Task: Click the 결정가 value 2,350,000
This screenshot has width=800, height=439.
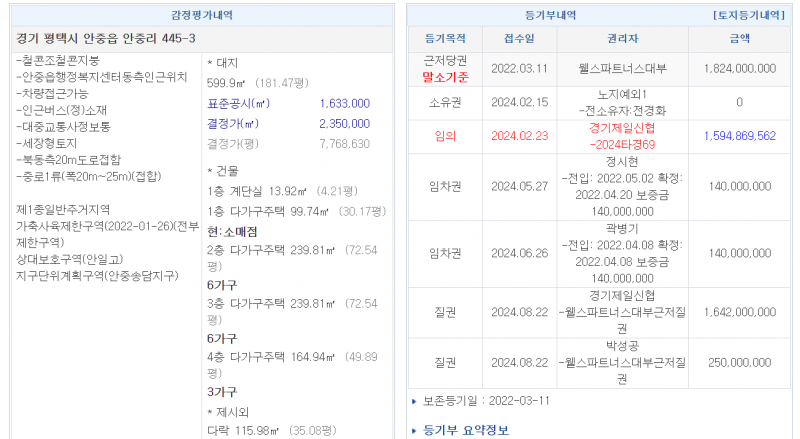Action: pyautogui.click(x=344, y=123)
